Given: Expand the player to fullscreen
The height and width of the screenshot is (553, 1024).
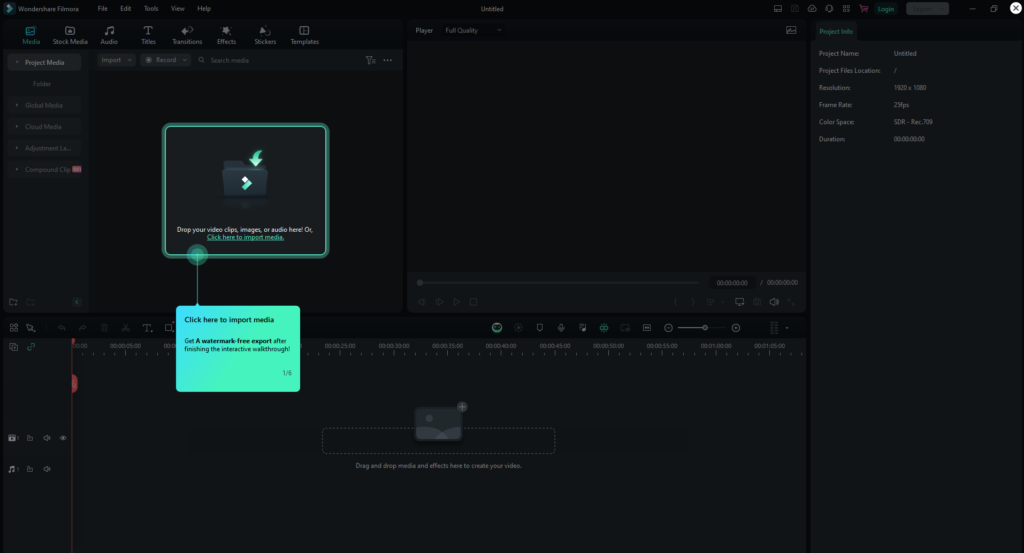Looking at the screenshot, I should 791,302.
